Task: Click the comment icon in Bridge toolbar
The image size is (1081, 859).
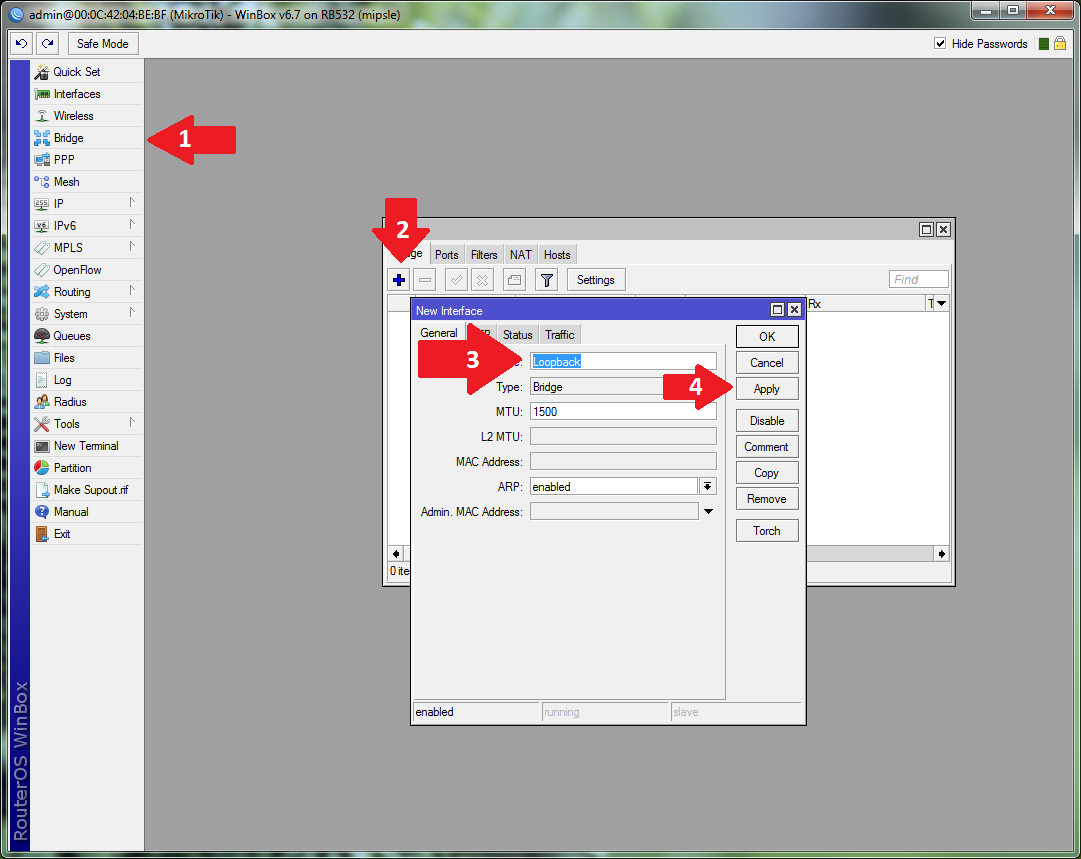Action: tap(514, 280)
